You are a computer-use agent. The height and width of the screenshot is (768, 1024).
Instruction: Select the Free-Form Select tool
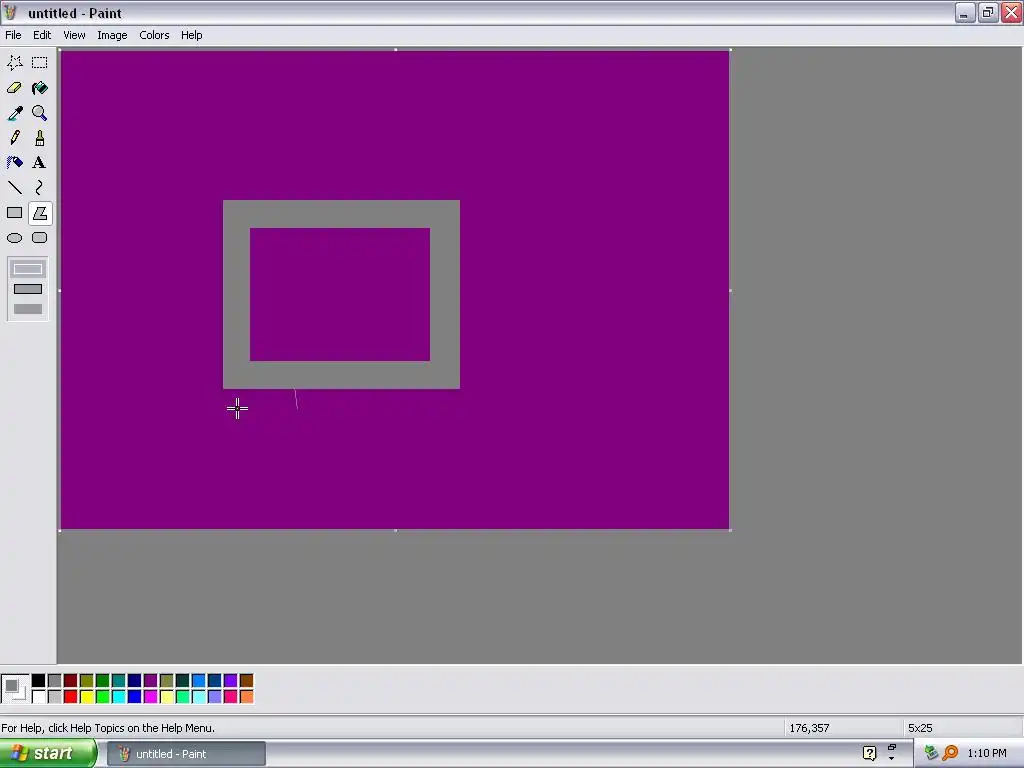coord(14,63)
